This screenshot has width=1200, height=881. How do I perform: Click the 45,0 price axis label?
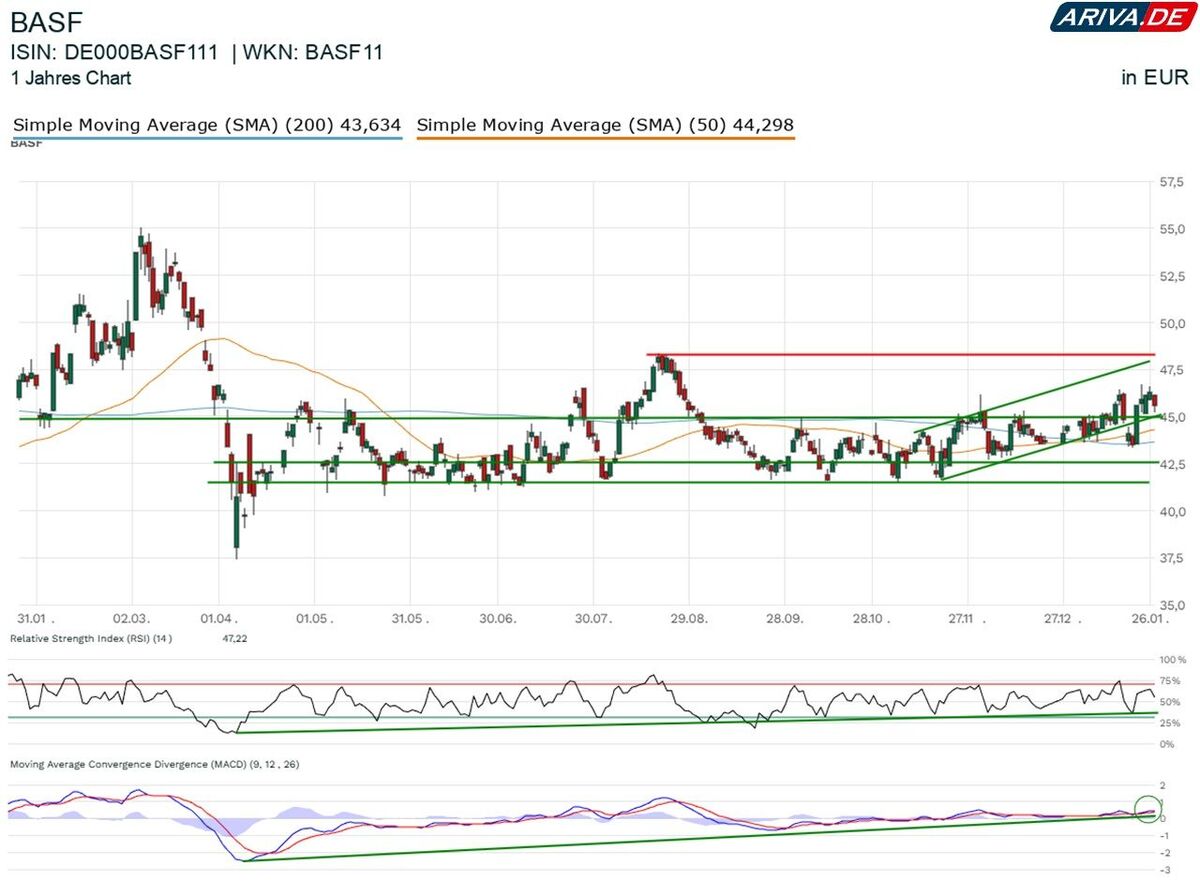pos(1171,417)
